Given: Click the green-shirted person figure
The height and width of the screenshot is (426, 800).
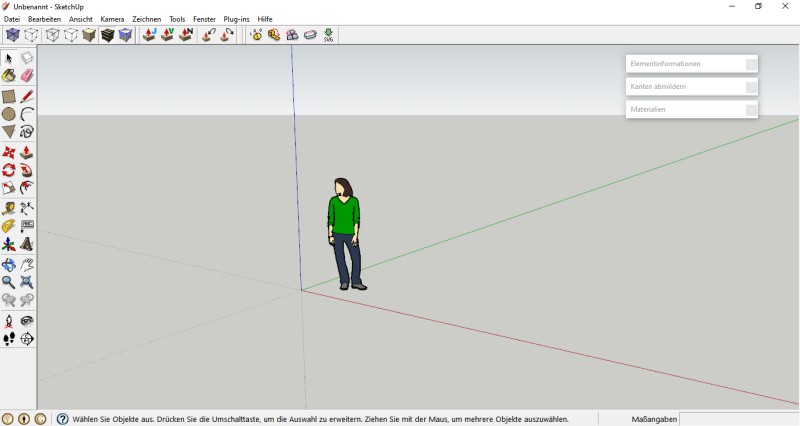Looking at the screenshot, I should [346, 234].
